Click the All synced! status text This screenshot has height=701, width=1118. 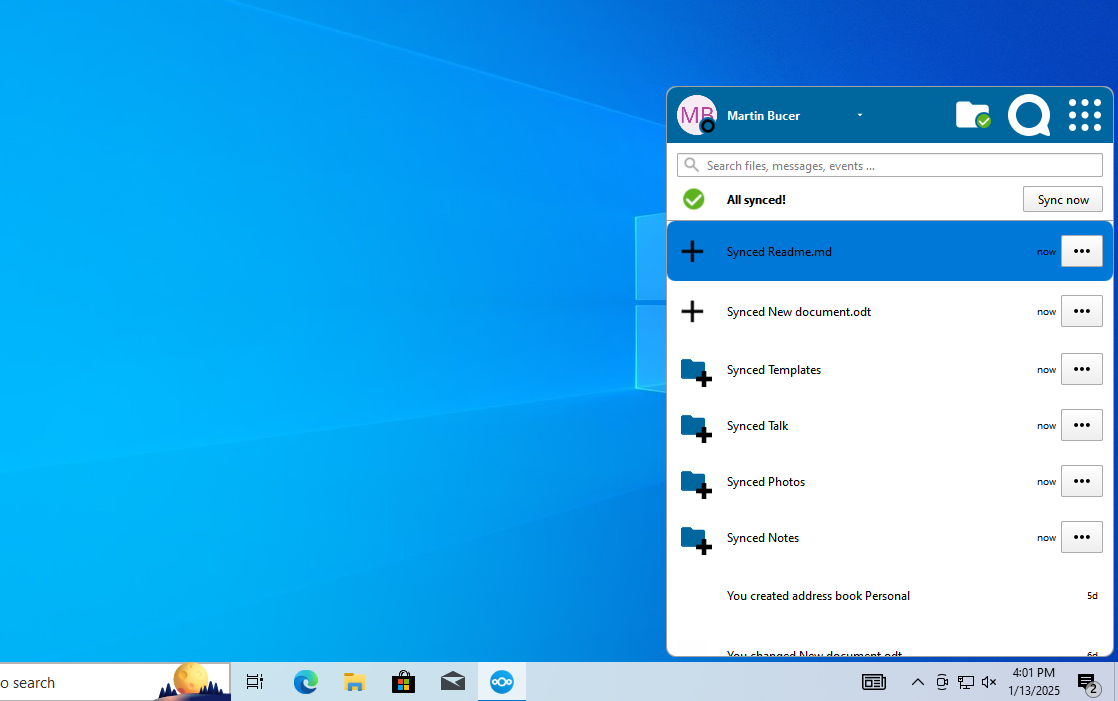click(756, 200)
